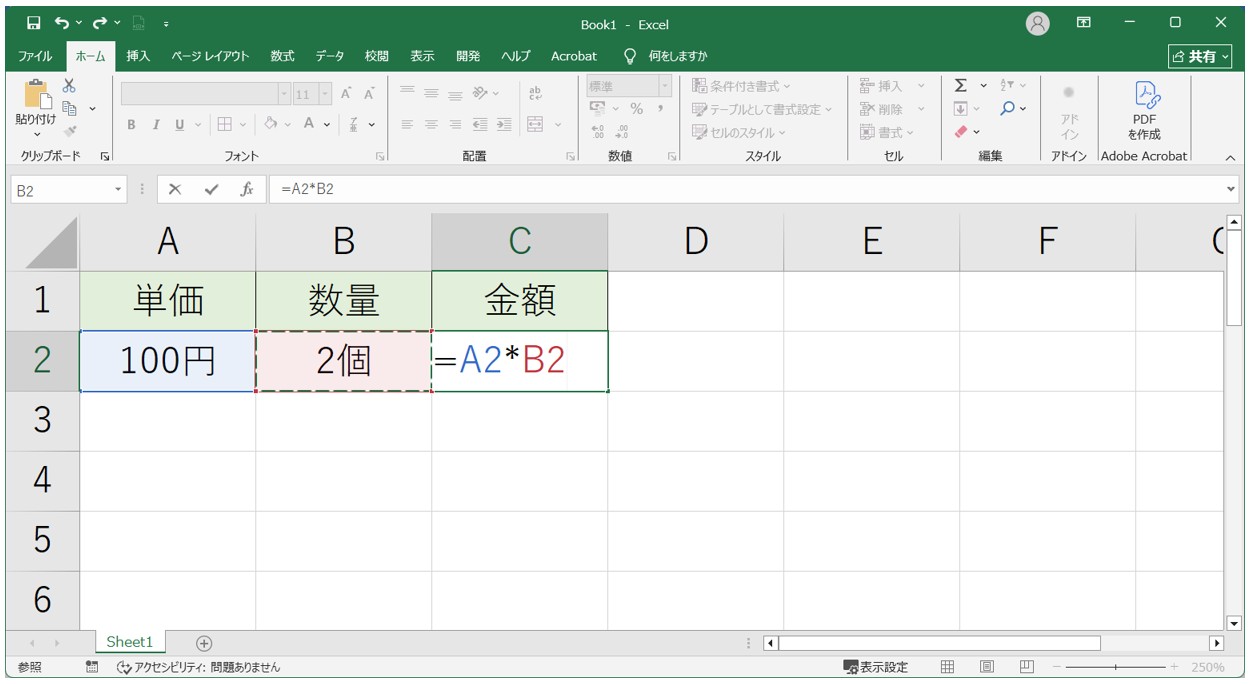Click the セルのスタイル button
Image resolution: width=1251 pixels, height=684 pixels.
click(x=739, y=132)
